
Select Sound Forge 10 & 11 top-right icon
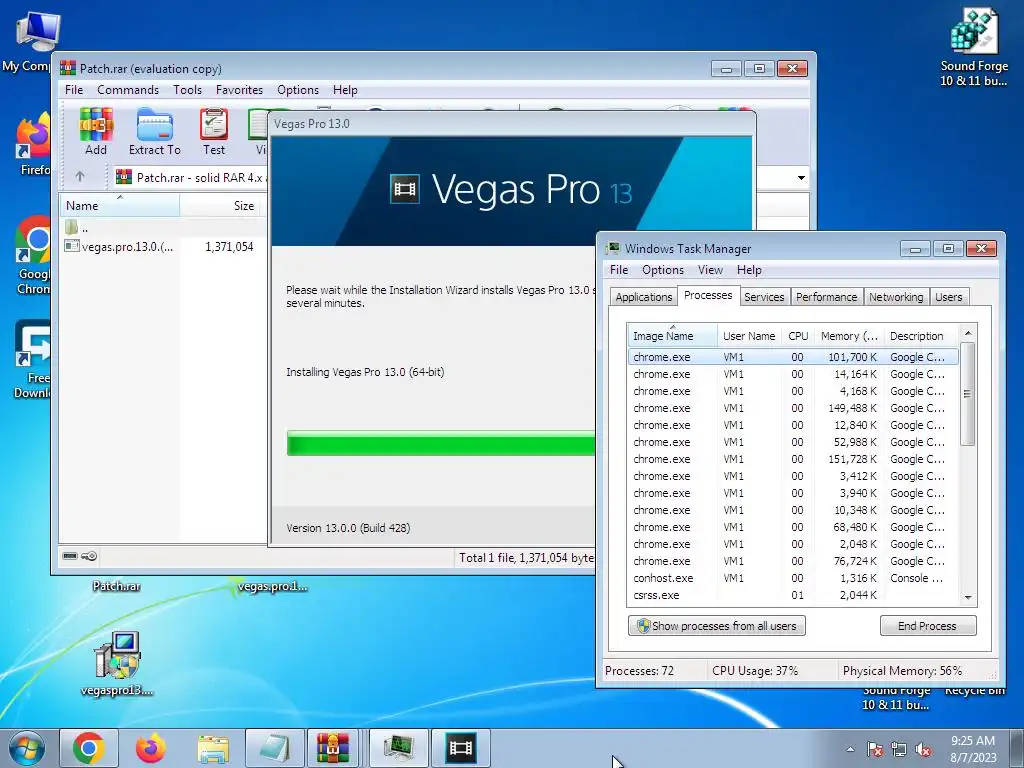[x=974, y=48]
